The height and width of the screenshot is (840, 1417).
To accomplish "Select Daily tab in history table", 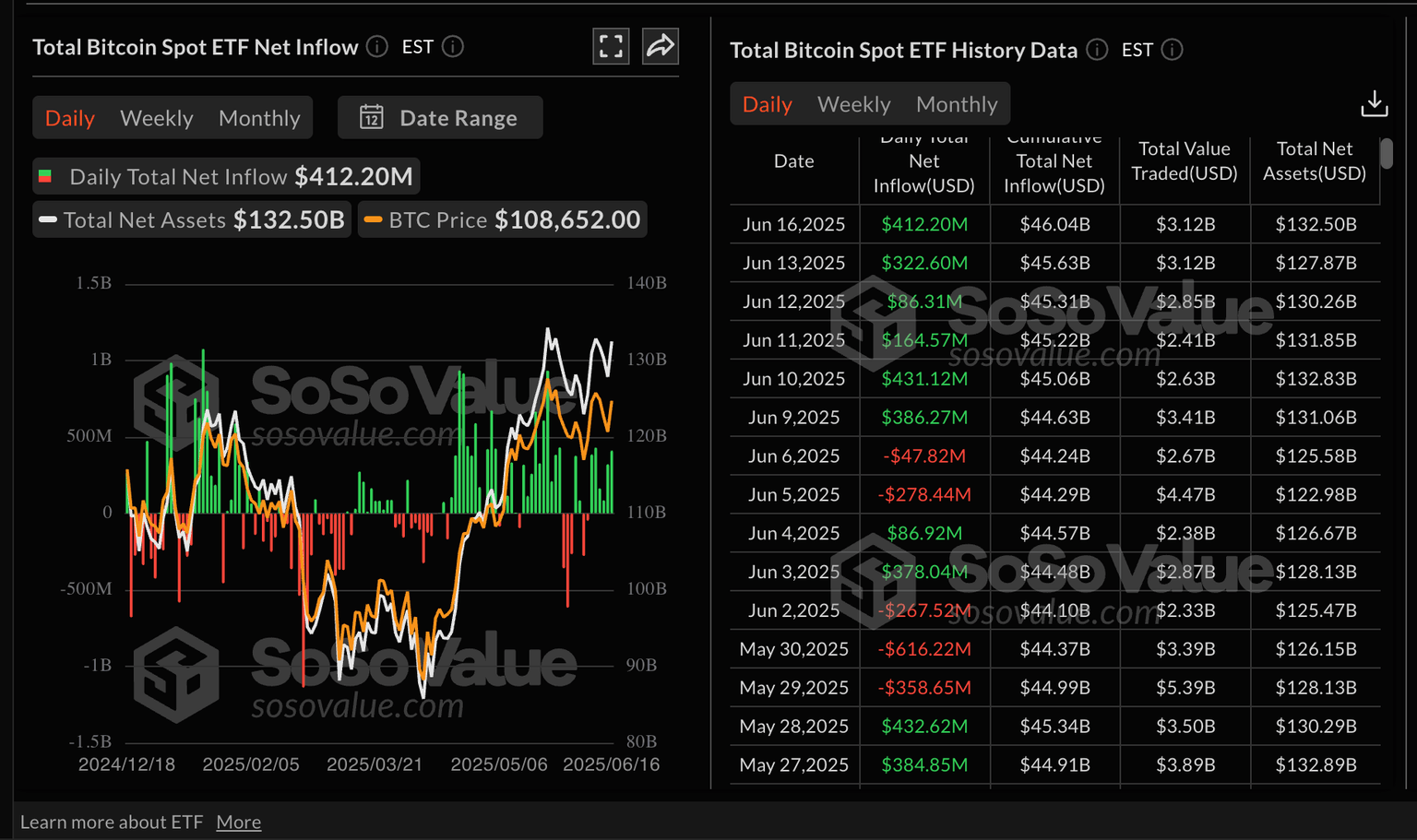I will point(768,104).
